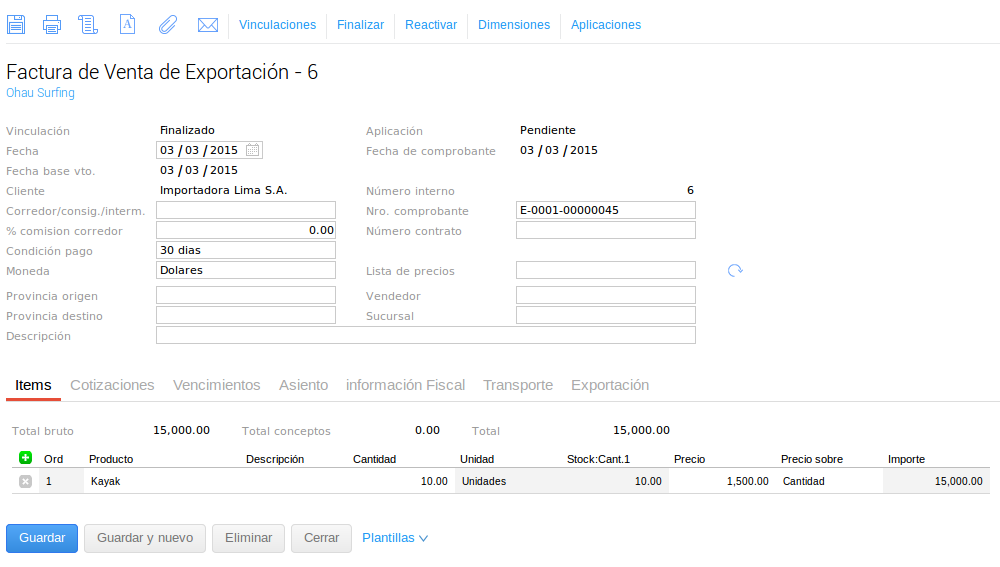1000x567 pixels.
Task: Open calendar picker next to Fecha
Action: pyautogui.click(x=253, y=150)
